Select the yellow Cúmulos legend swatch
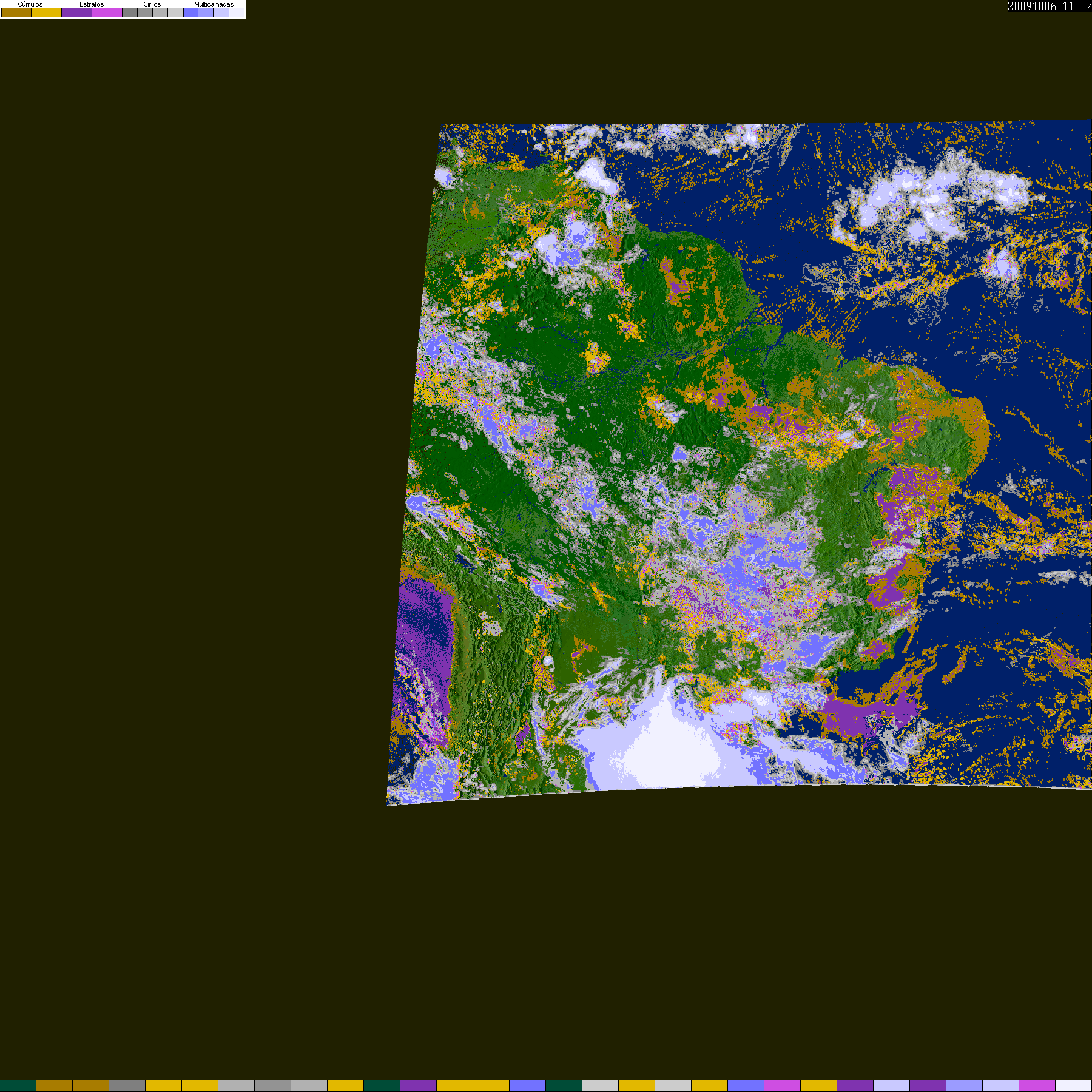The width and height of the screenshot is (1092, 1092). (47, 13)
